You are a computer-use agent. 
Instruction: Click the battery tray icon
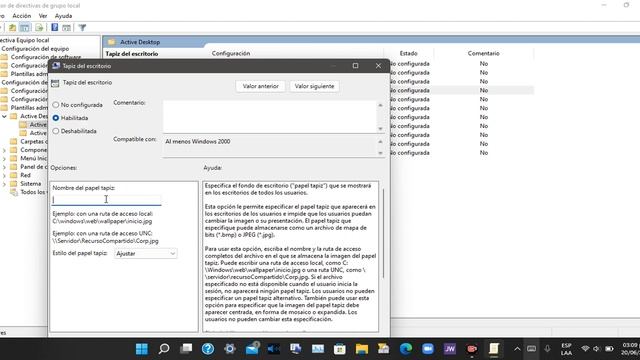tap(609, 349)
